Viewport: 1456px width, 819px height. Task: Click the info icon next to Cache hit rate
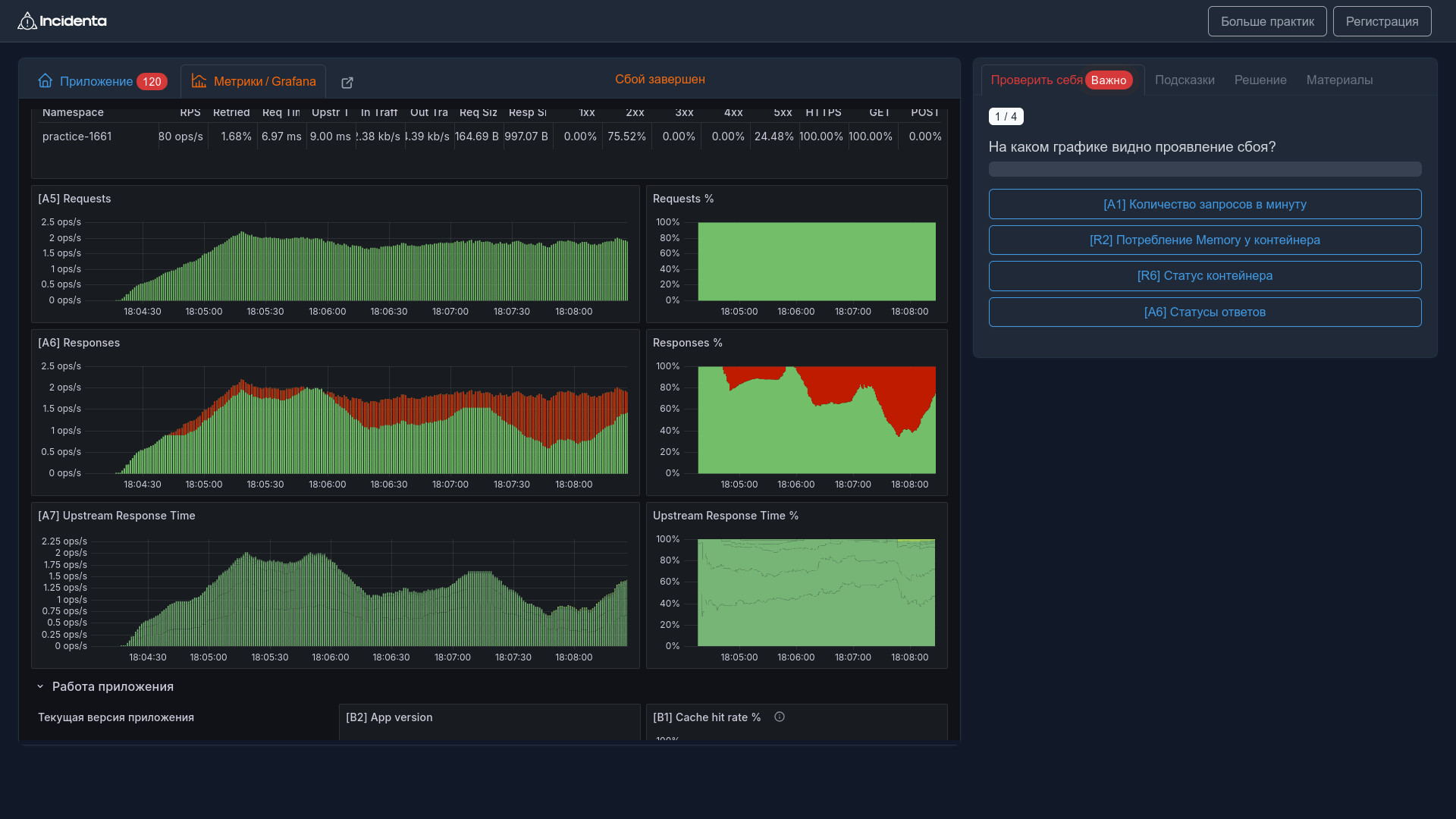point(780,717)
